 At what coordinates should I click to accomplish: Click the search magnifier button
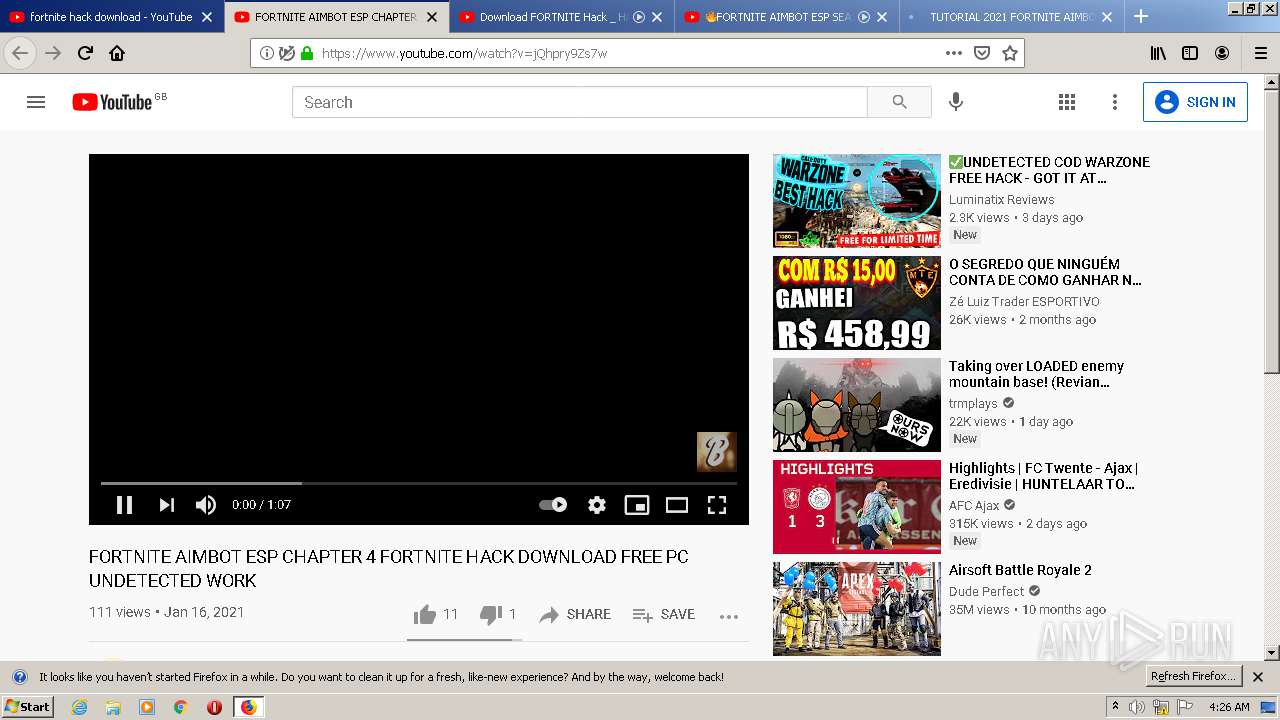tap(899, 102)
